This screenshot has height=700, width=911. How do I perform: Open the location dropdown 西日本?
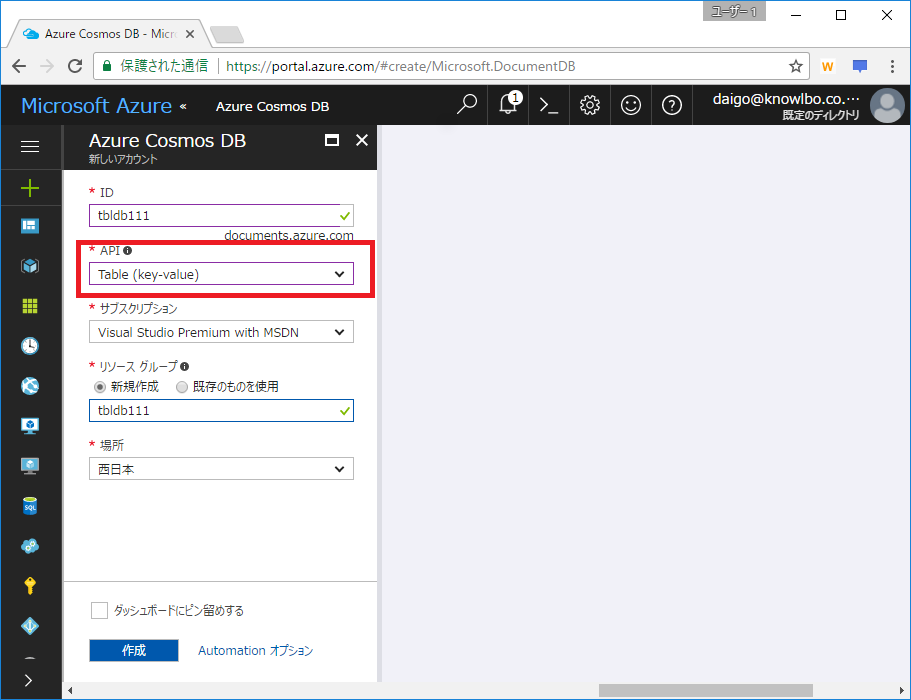pyautogui.click(x=221, y=469)
